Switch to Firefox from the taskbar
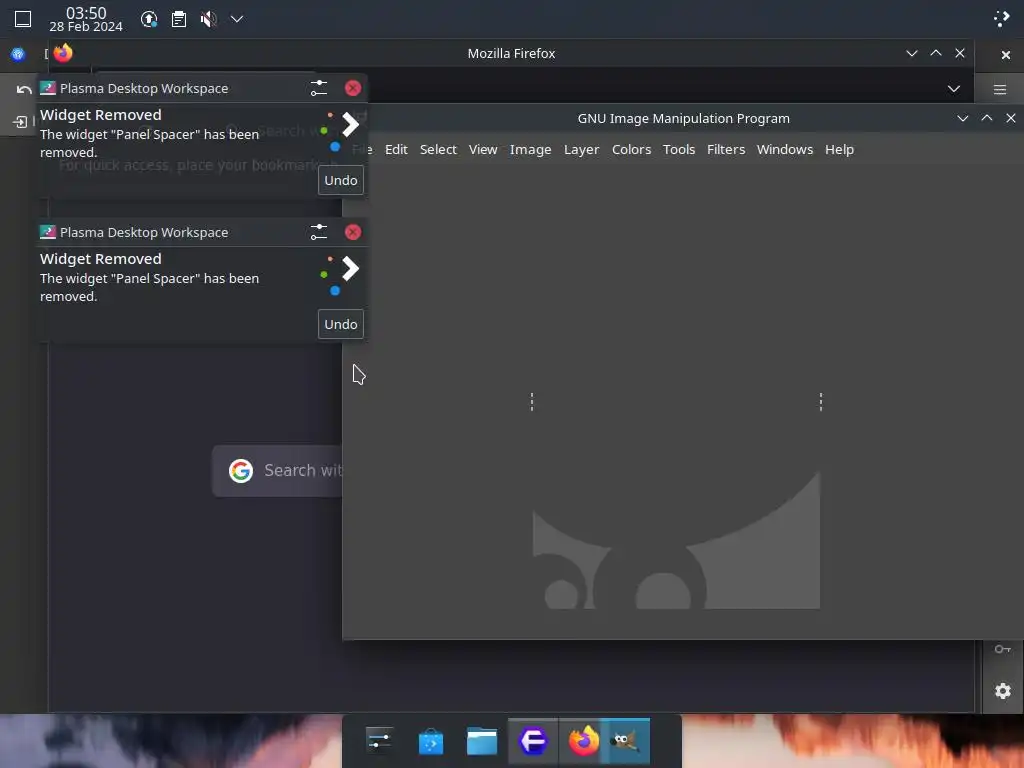1024x768 pixels. pos(584,741)
